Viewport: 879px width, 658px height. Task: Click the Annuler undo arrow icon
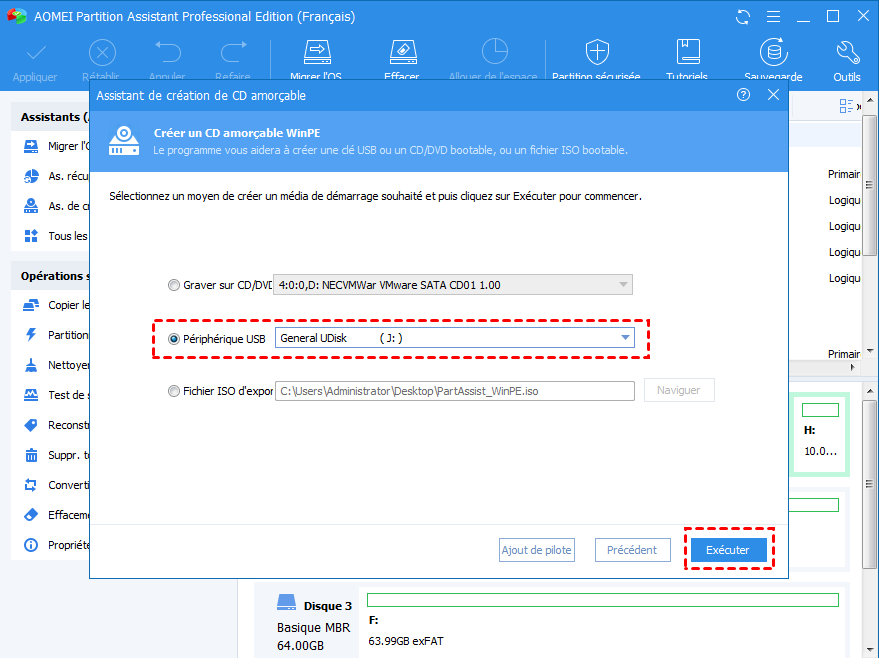tap(168, 53)
